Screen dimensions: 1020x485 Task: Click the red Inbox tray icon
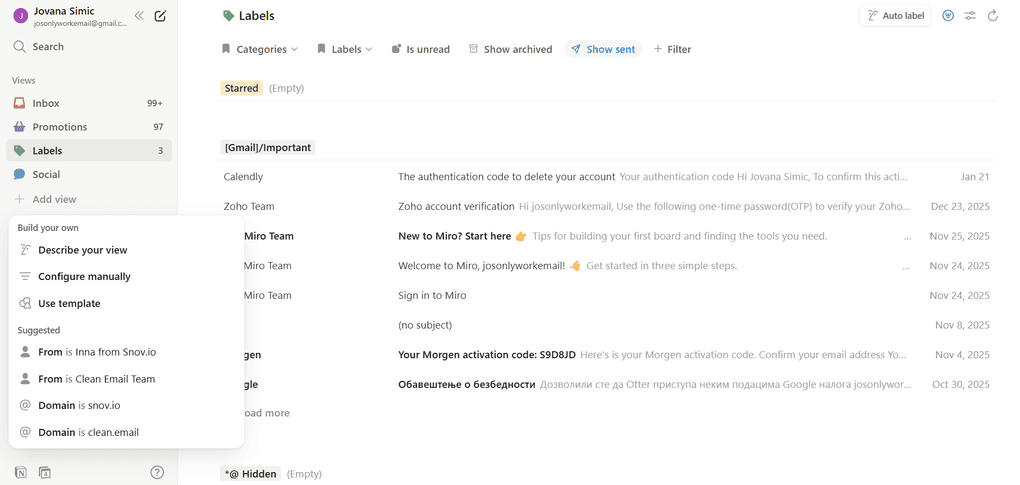20,103
